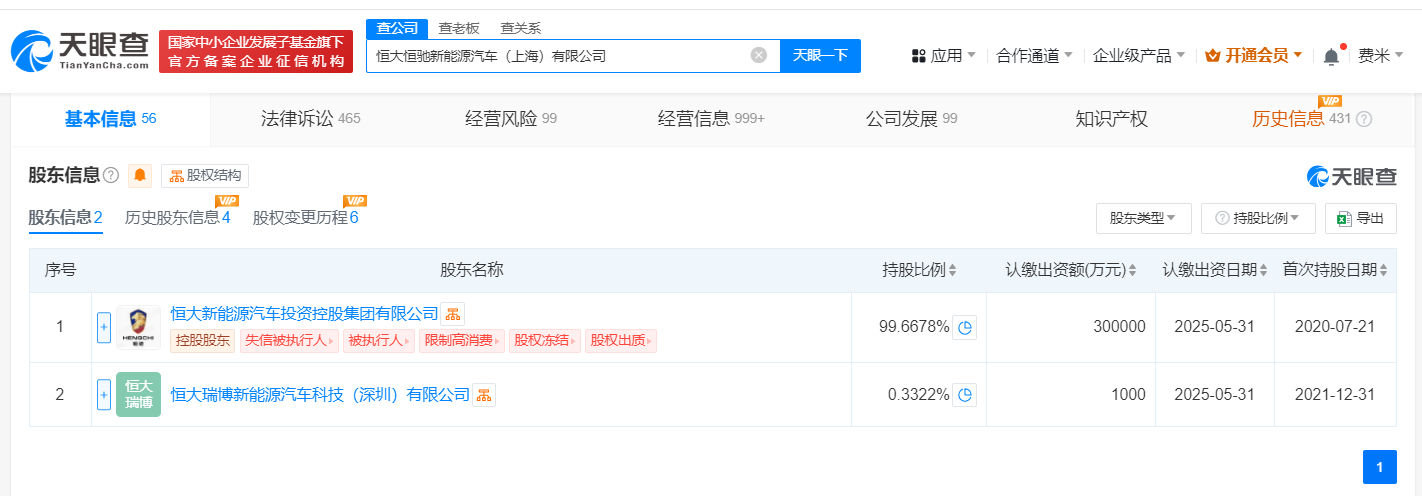Screen dimensions: 1422x496
Task: Select the 查公司 search mode tab
Action: coord(397,28)
